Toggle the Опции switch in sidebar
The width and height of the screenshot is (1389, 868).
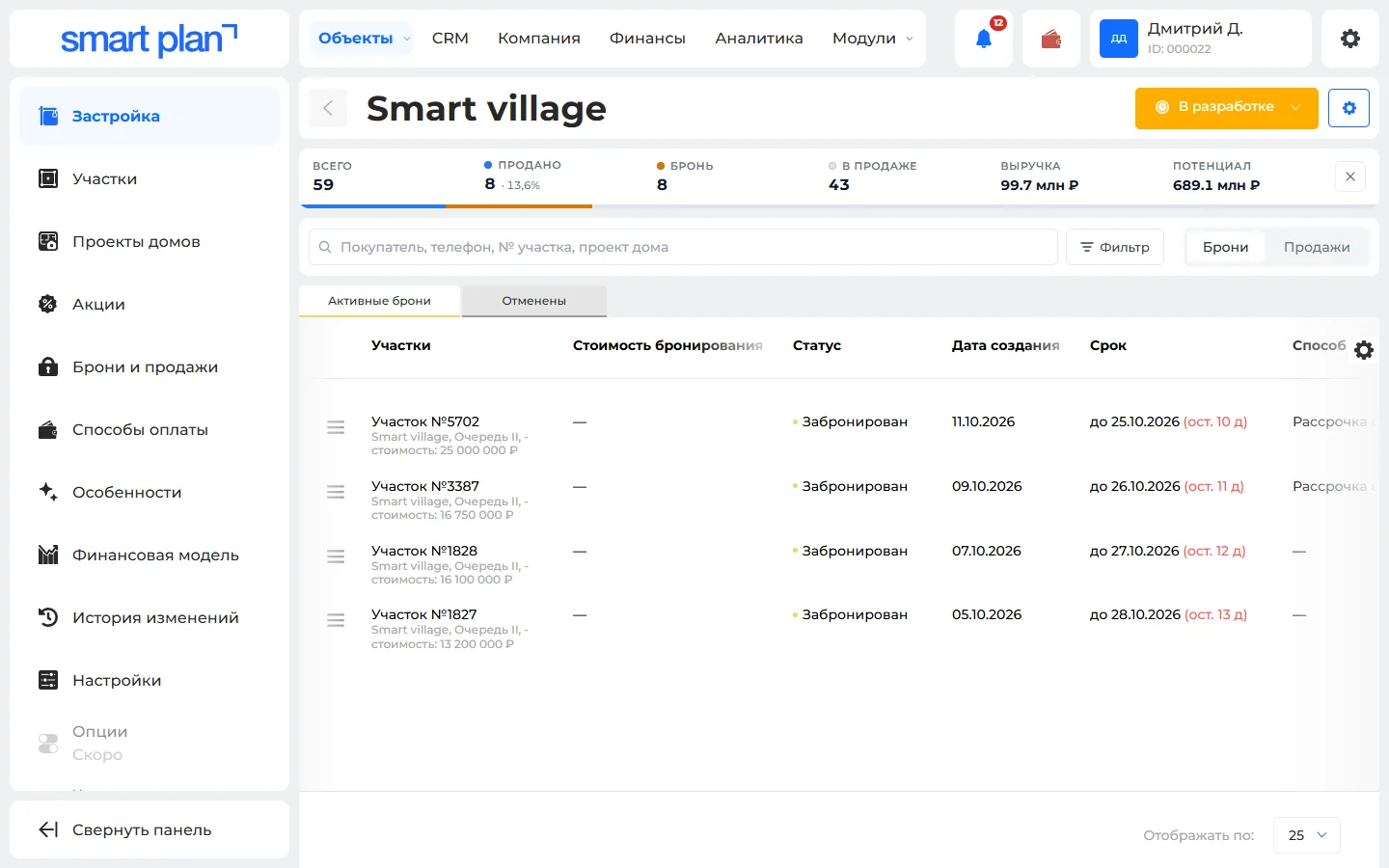[x=48, y=744]
